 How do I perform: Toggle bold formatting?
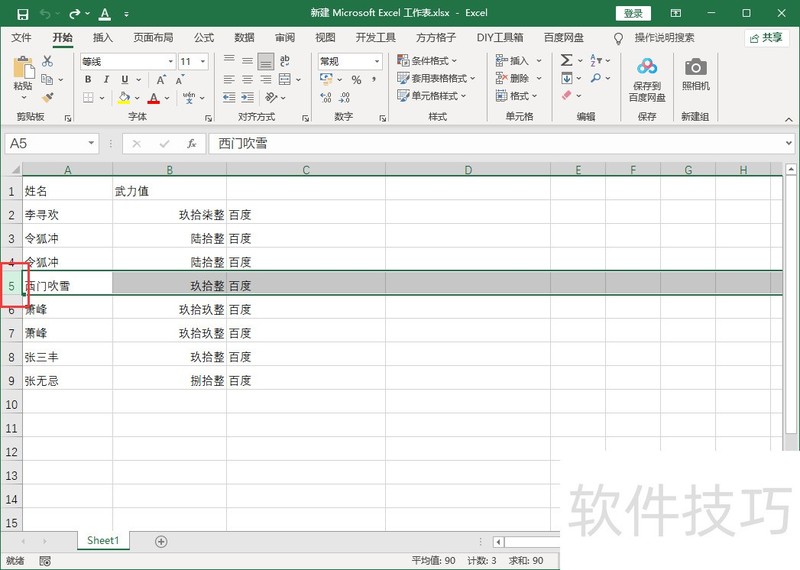[89, 80]
